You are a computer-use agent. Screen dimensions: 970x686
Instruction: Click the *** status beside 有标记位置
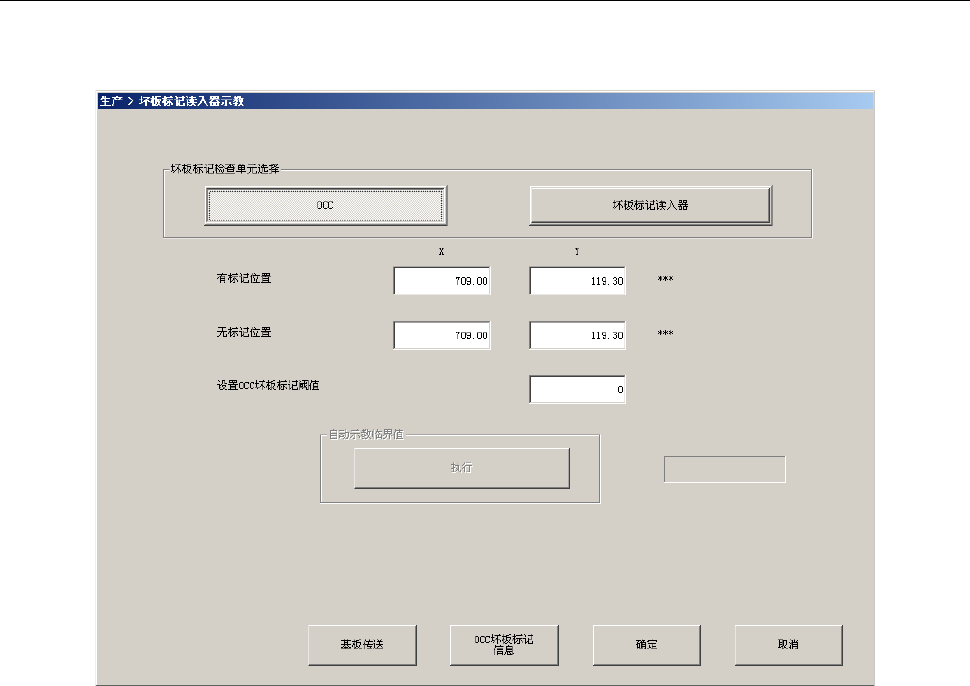point(666,280)
